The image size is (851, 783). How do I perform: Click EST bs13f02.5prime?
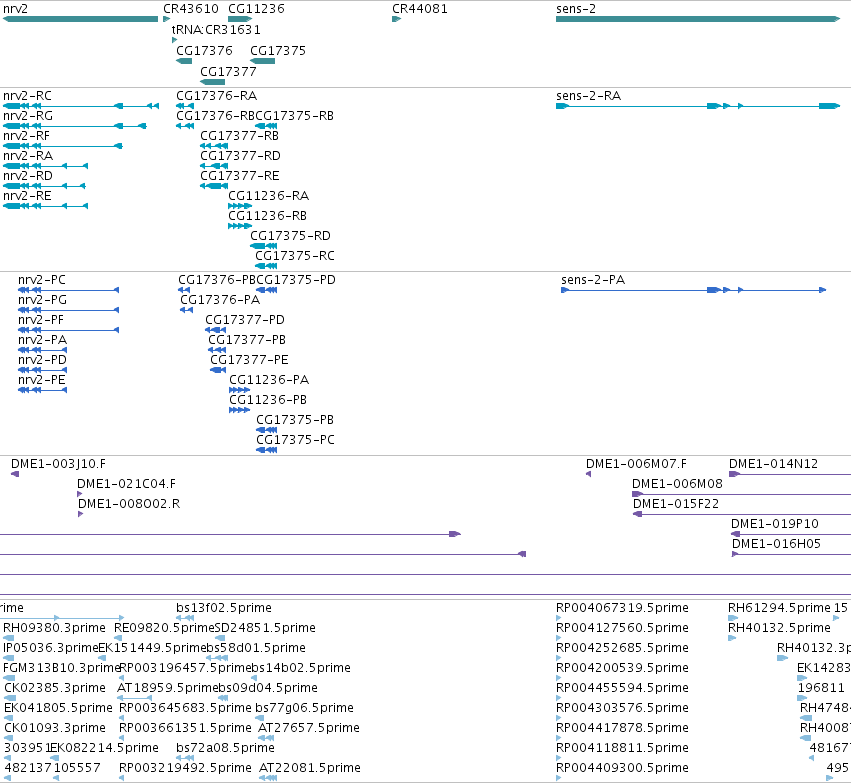coord(224,608)
